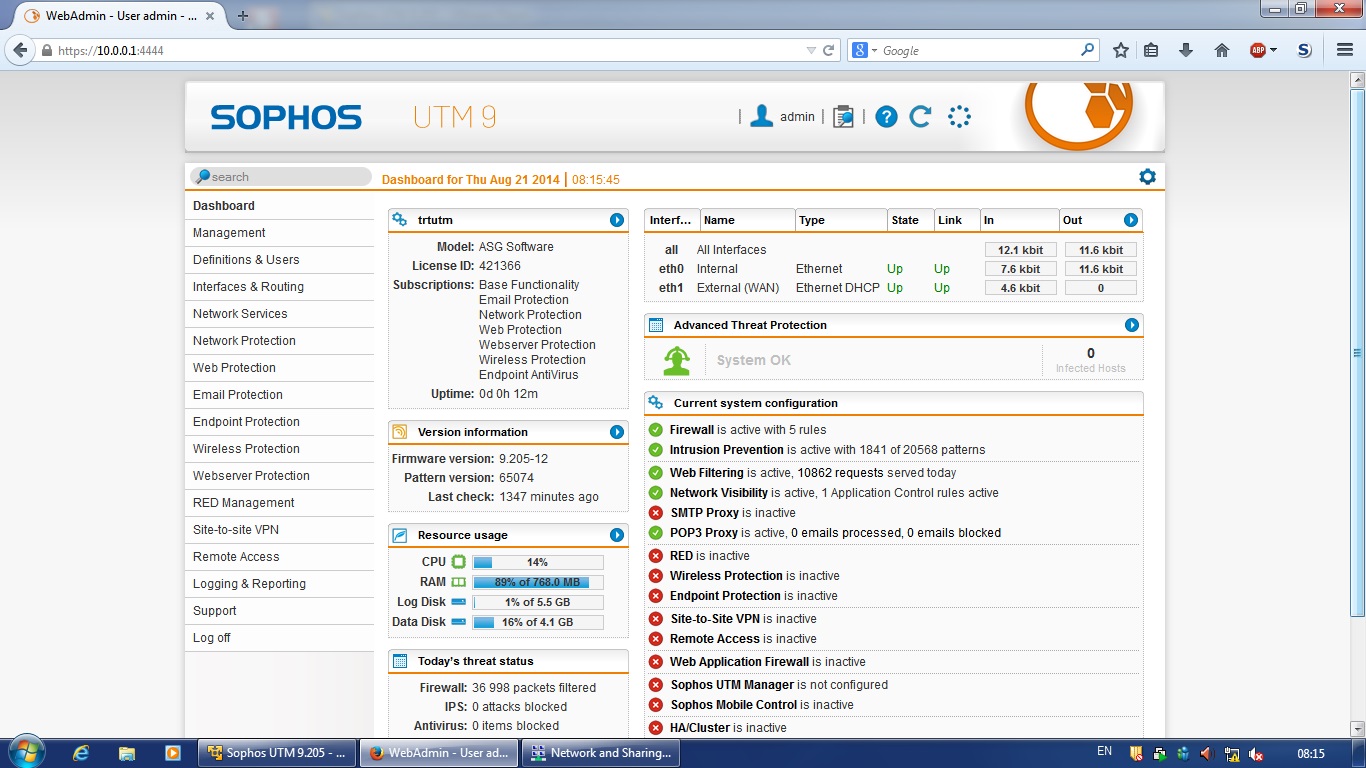Launch Internet Explorer from the taskbar
The image size is (1366, 768).
click(x=82, y=752)
